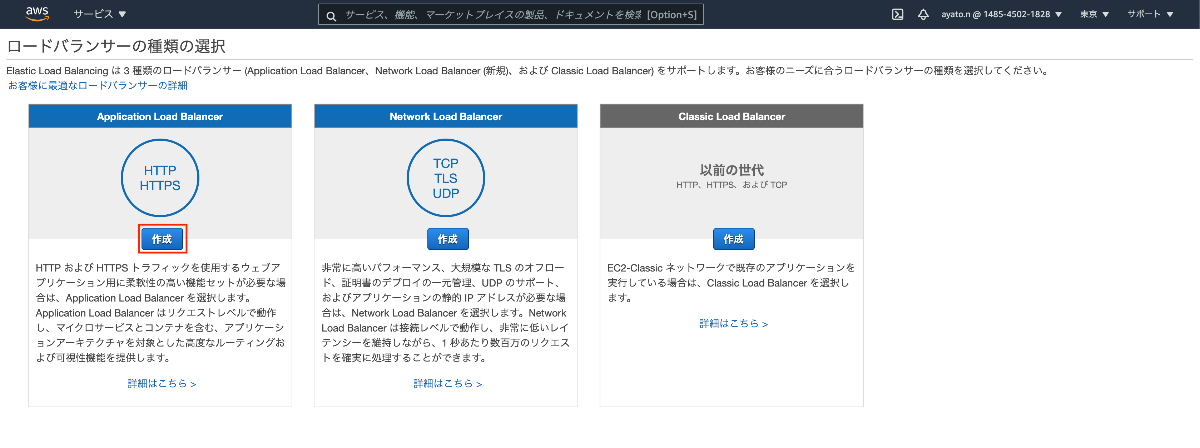The height and width of the screenshot is (448, 1200).
Task: Click the Application Load Balancer header
Action: coord(160,116)
